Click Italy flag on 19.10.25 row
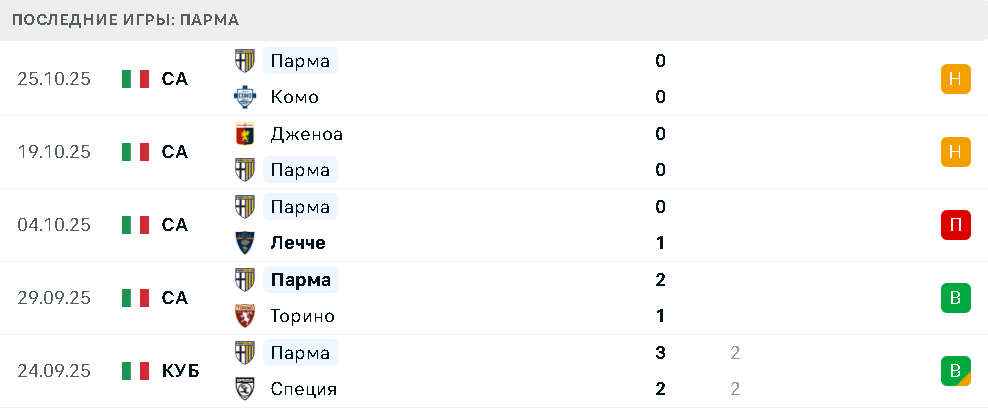This screenshot has height=415, width=988. [x=135, y=152]
